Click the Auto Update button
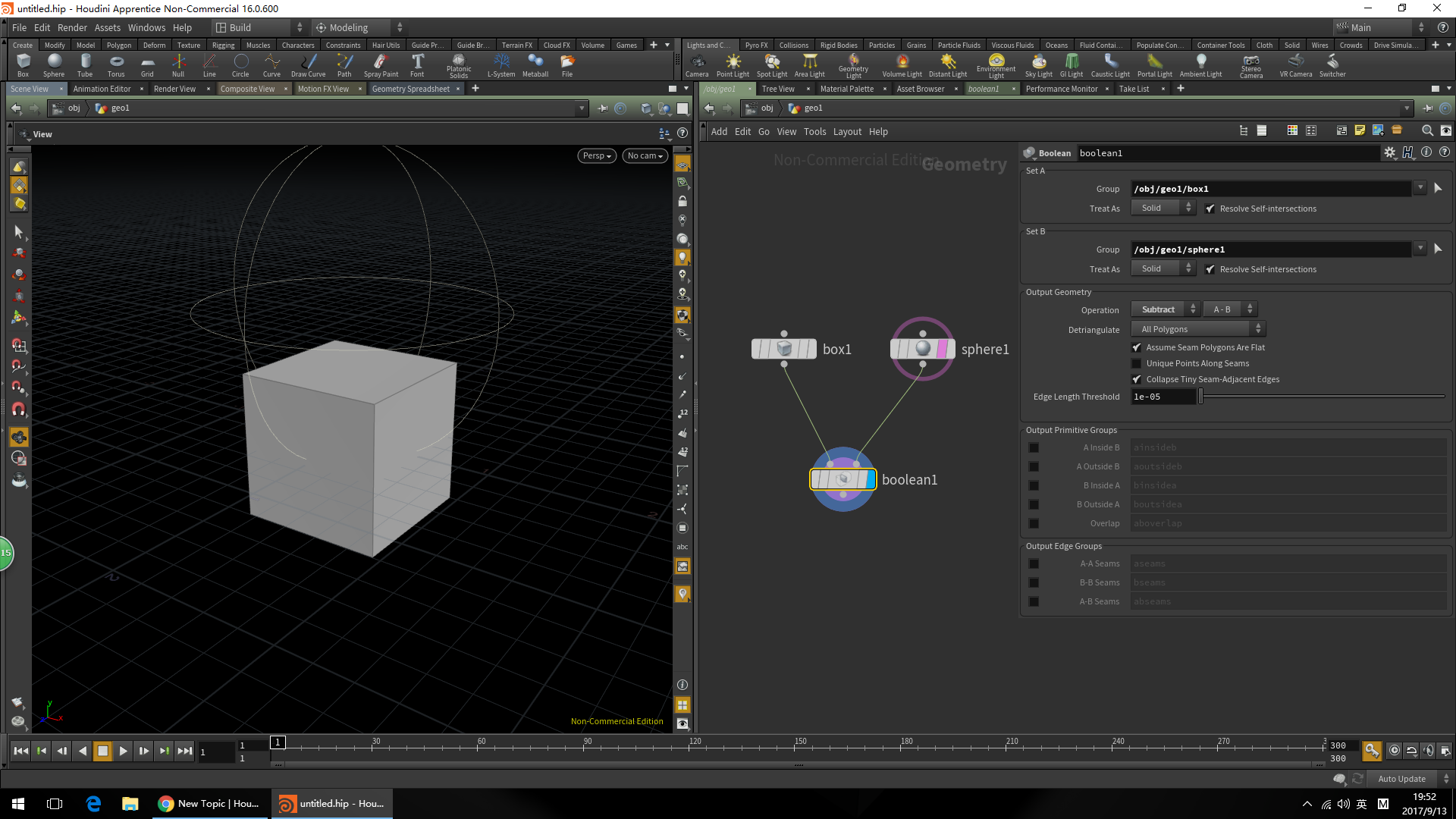1456x819 pixels. pyautogui.click(x=1402, y=779)
